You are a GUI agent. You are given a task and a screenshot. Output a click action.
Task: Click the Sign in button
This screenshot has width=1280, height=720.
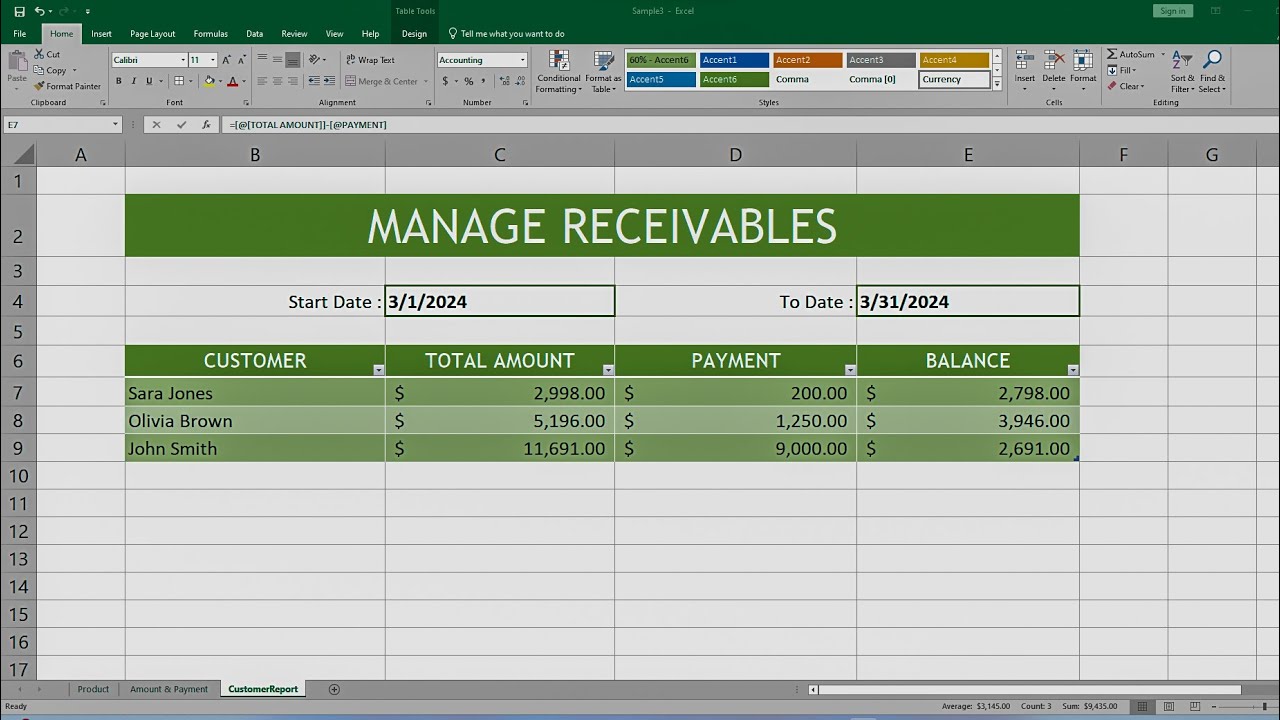click(x=1172, y=11)
